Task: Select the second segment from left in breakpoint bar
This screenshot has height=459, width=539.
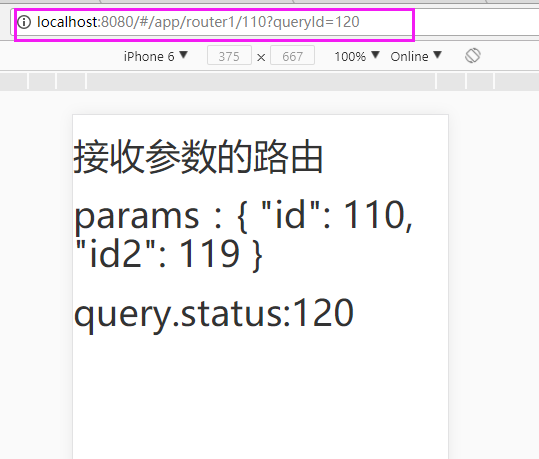Action: [42, 81]
